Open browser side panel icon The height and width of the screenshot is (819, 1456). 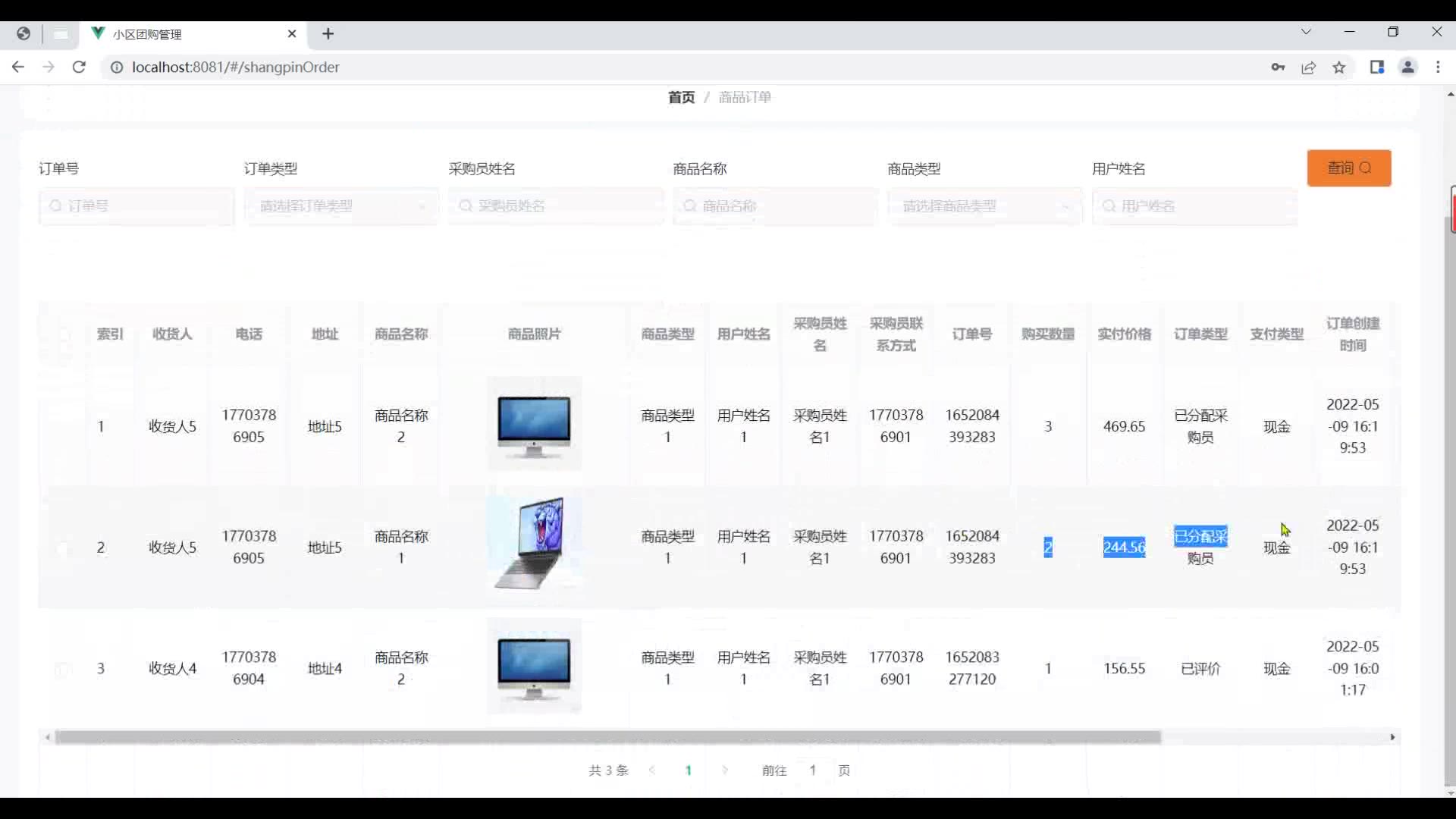[x=1377, y=67]
